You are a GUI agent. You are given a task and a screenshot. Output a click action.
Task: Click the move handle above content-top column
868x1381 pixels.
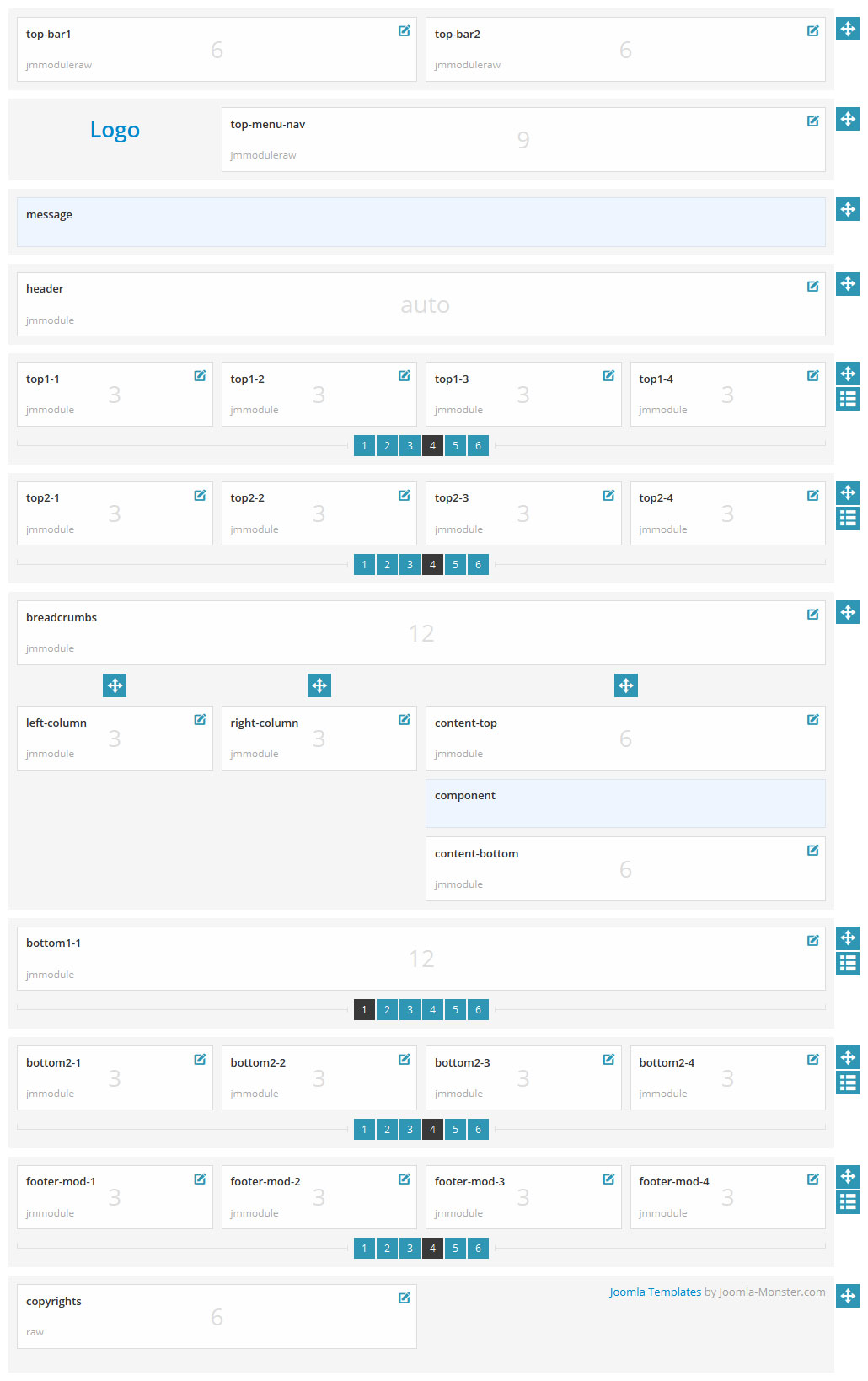coord(625,685)
